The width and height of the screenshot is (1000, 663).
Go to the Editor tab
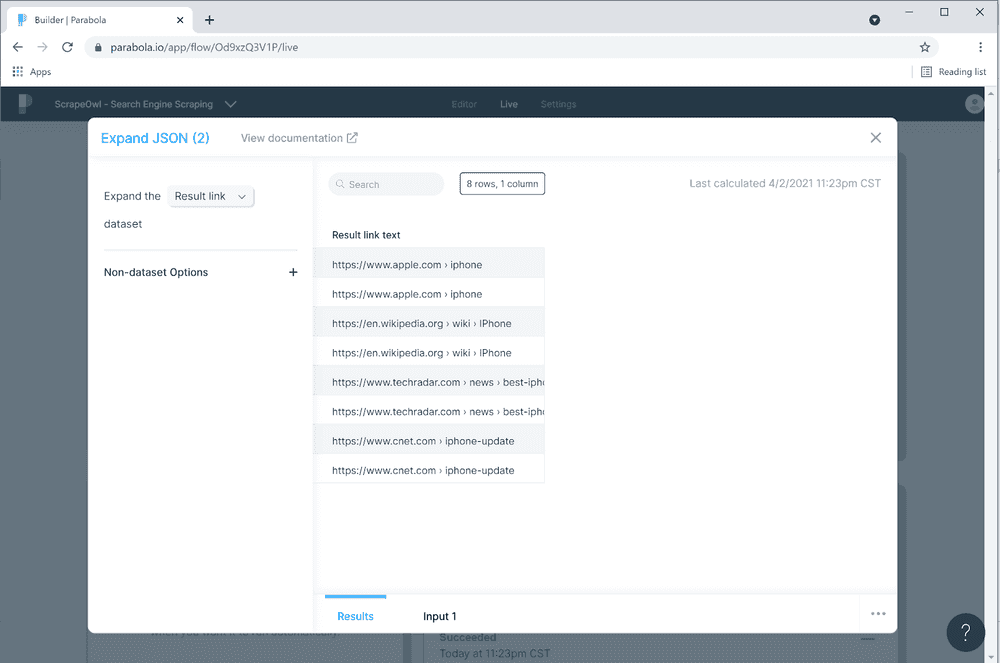click(464, 104)
